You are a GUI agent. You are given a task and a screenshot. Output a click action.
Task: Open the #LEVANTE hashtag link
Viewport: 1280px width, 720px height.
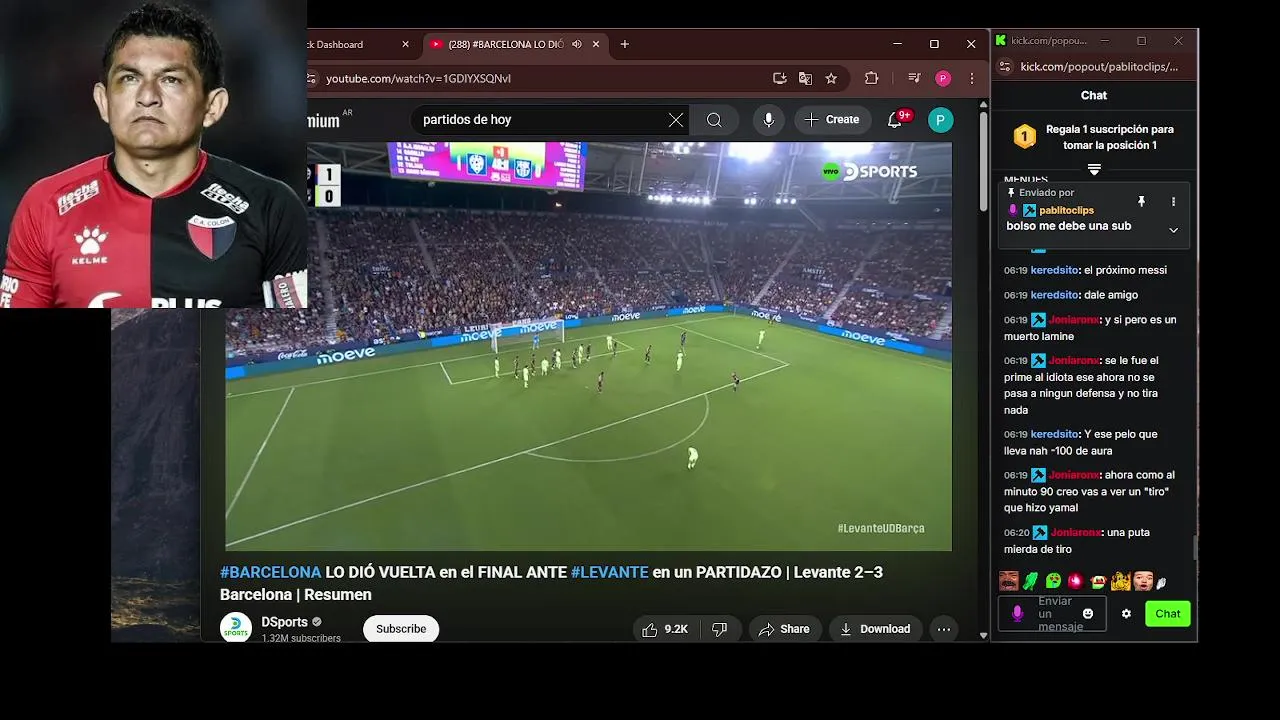609,572
